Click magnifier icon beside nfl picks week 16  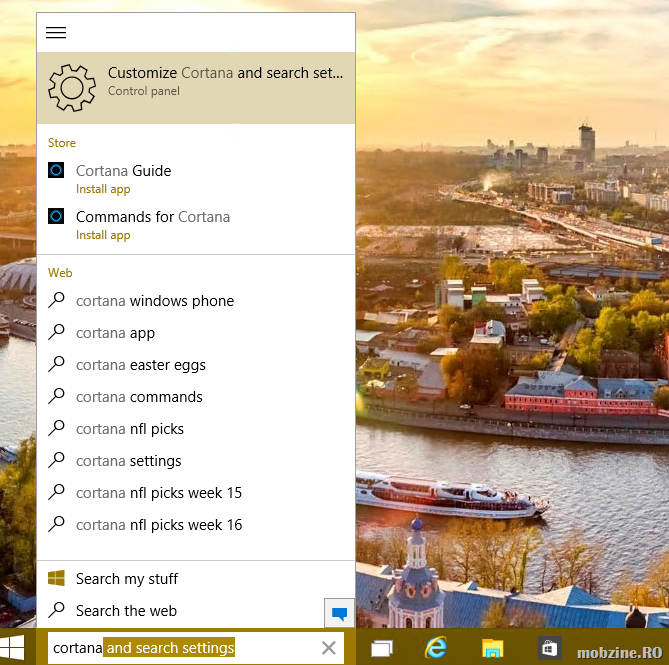click(56, 524)
